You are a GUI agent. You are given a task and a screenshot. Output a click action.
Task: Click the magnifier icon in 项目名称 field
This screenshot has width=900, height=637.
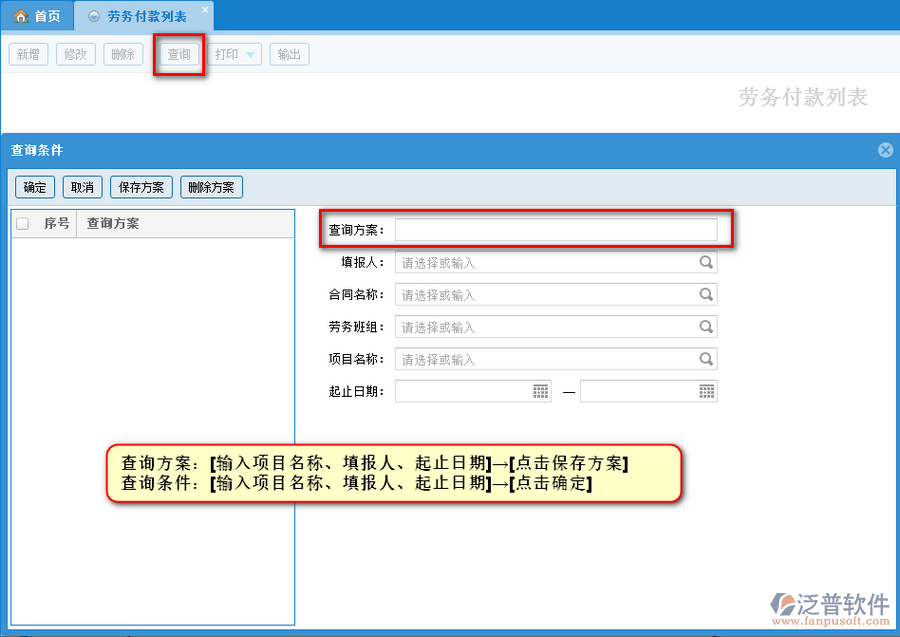pos(706,359)
